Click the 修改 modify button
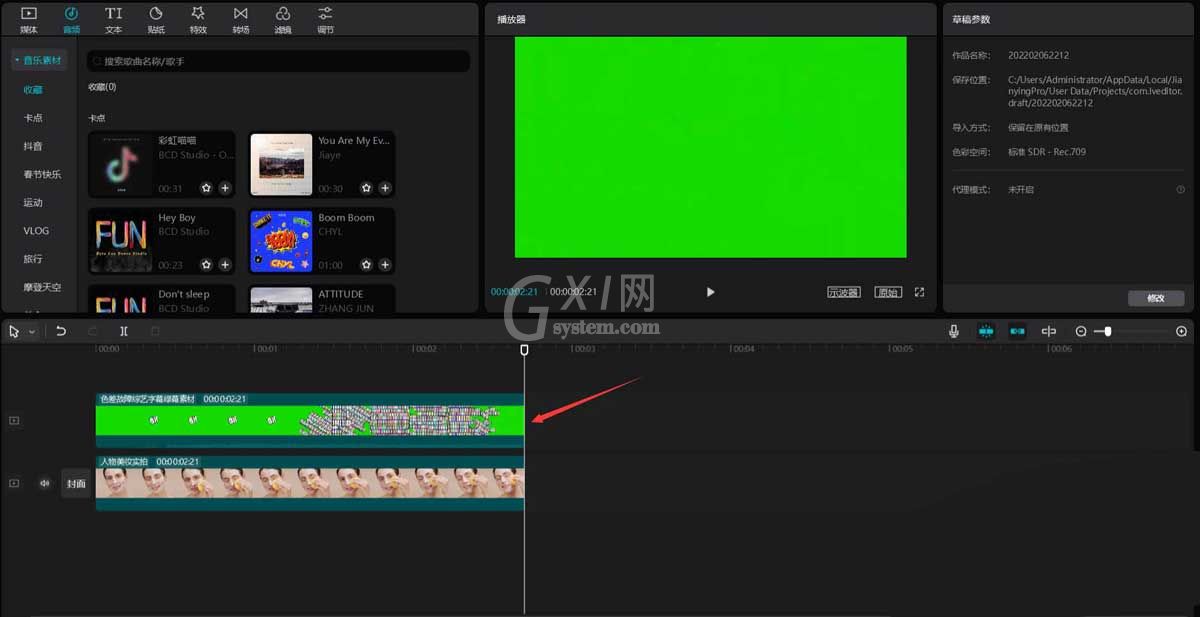This screenshot has height=617, width=1200. [x=1156, y=298]
